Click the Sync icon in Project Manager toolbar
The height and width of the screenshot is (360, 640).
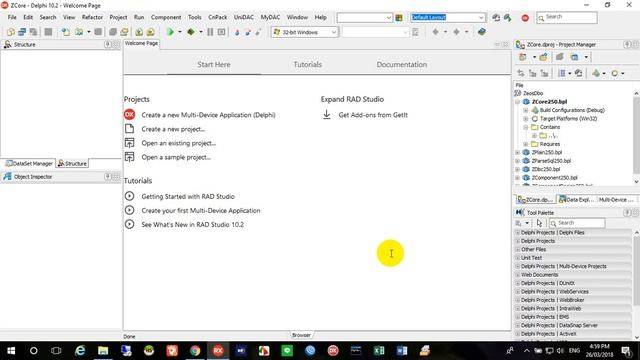click(x=521, y=73)
